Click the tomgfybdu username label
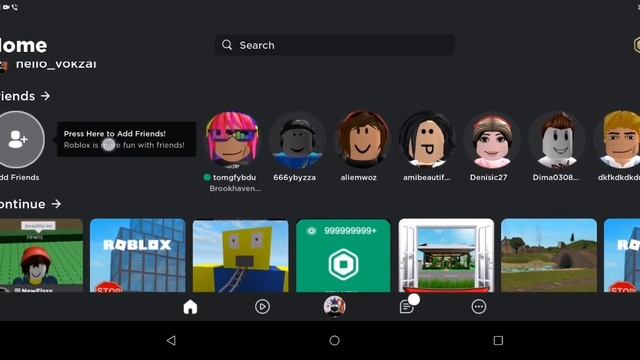The image size is (640, 360). 234,178
